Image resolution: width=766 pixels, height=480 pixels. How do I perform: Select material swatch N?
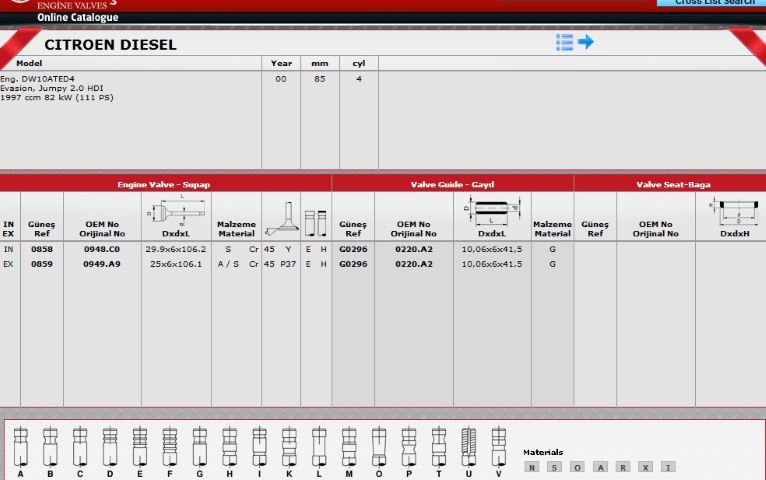tap(532, 467)
